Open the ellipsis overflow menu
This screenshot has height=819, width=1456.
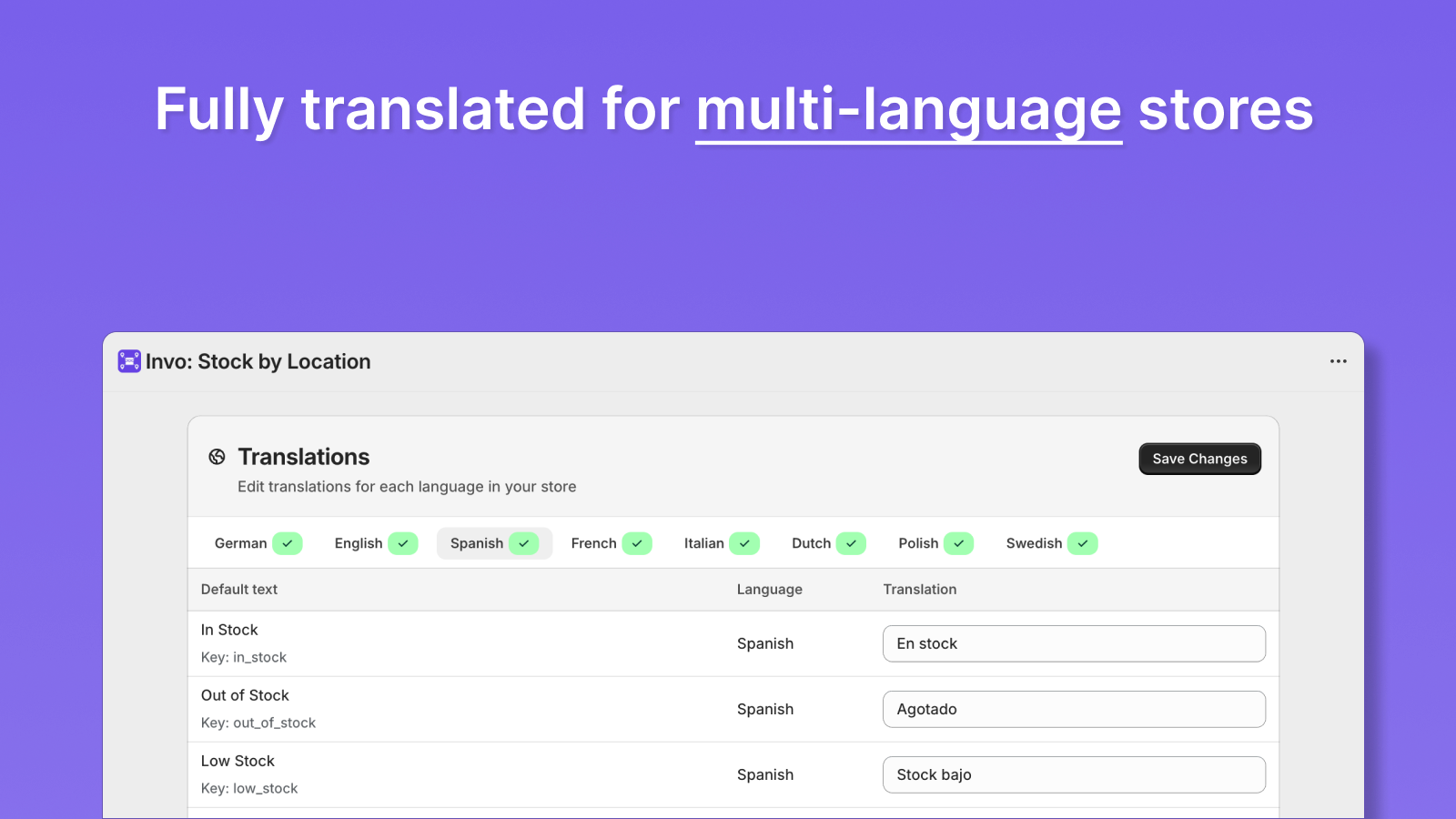1338,361
